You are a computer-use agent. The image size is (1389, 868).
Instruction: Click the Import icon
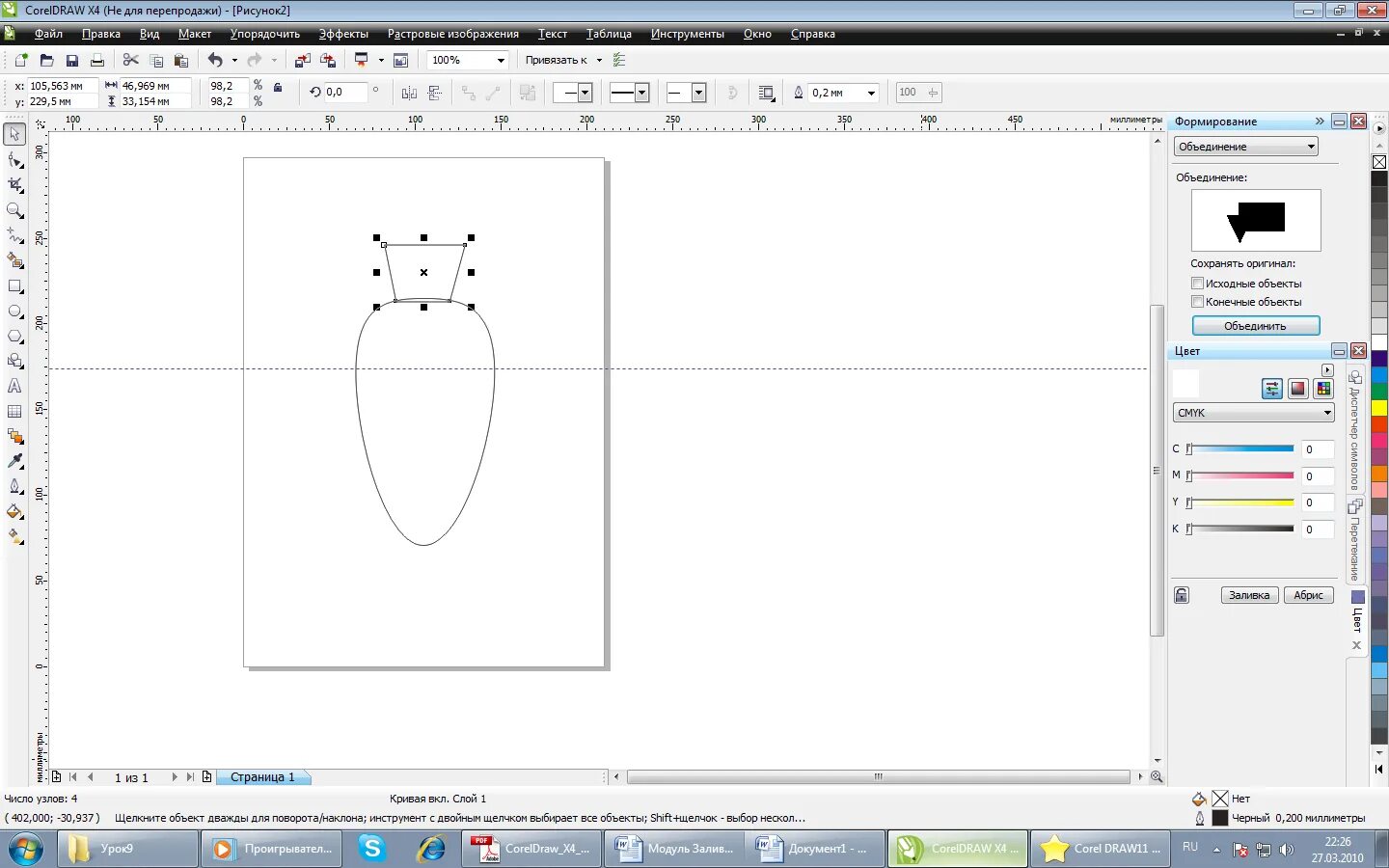303,60
